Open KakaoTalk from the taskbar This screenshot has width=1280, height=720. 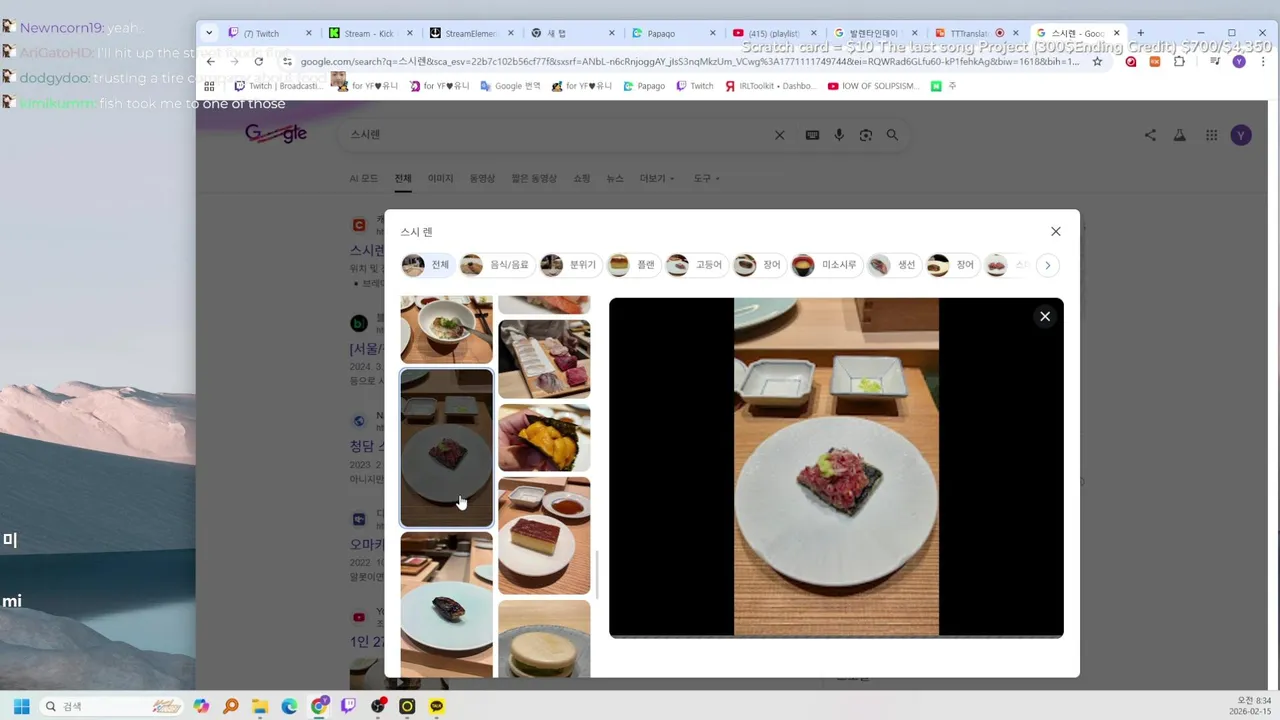coord(437,706)
